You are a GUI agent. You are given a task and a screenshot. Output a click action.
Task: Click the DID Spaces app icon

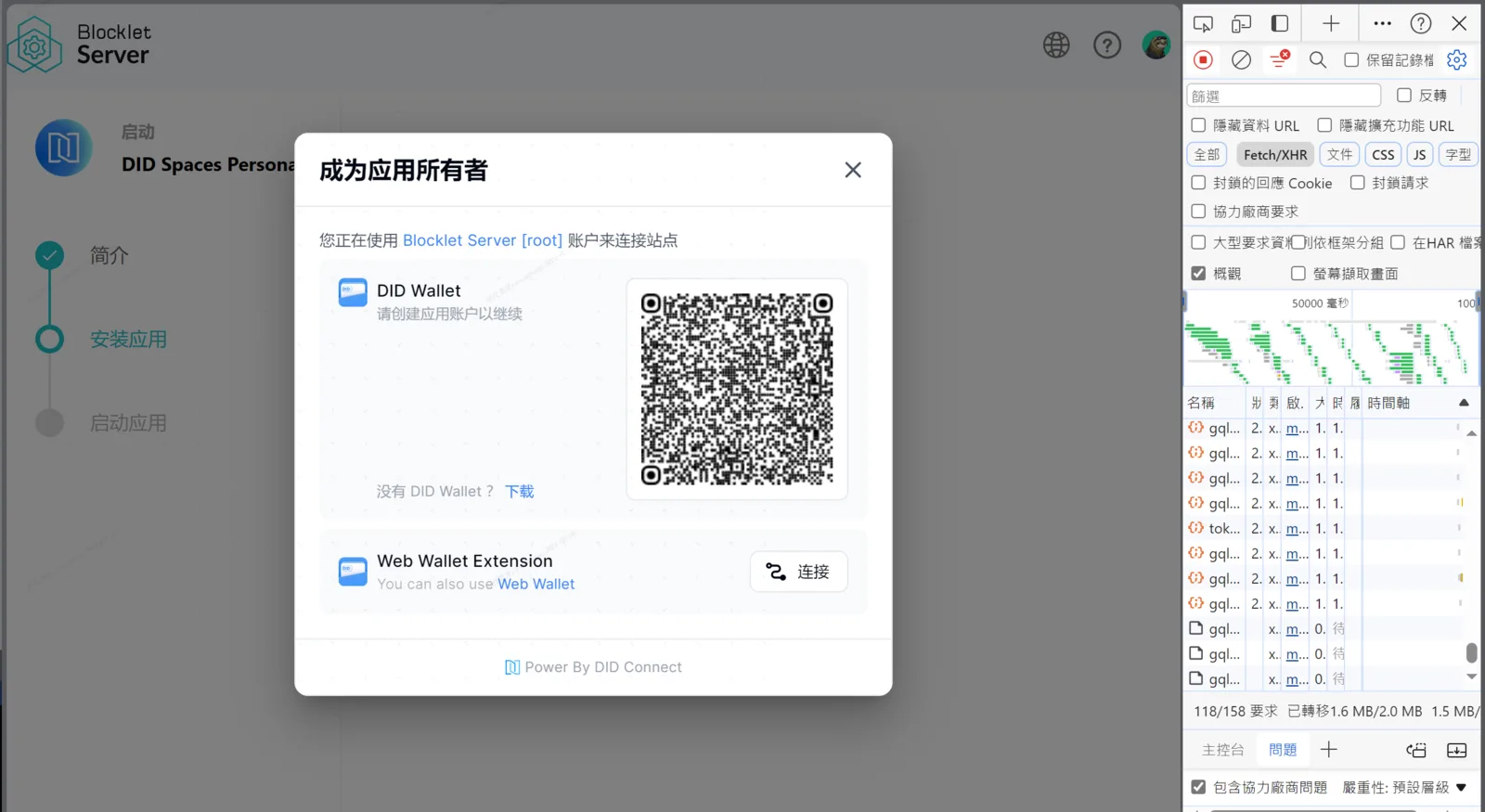(x=64, y=148)
